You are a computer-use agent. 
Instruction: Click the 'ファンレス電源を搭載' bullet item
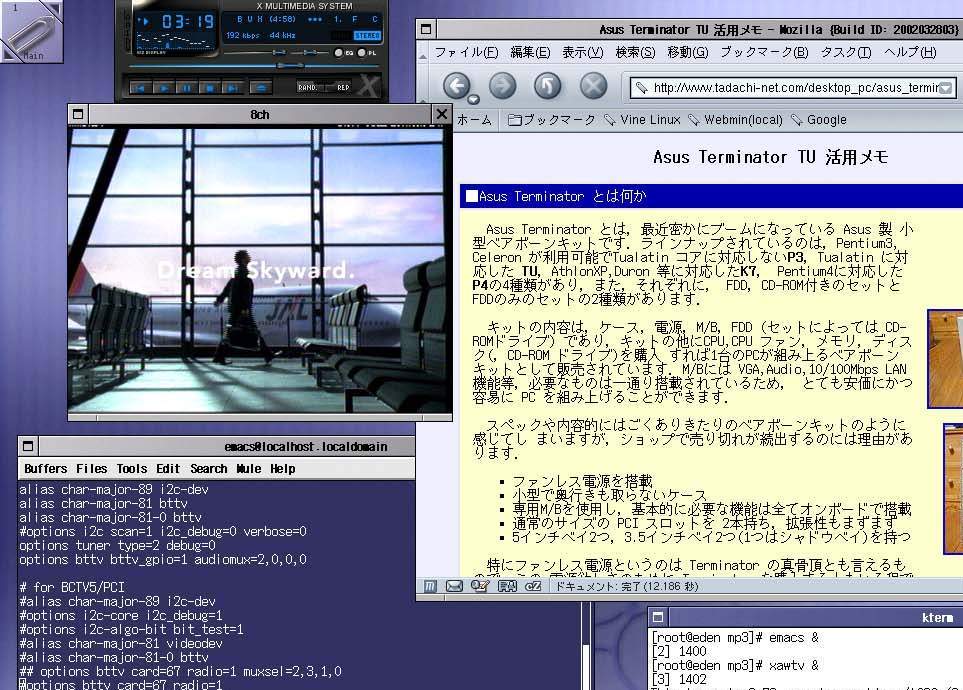pyautogui.click(x=582, y=481)
